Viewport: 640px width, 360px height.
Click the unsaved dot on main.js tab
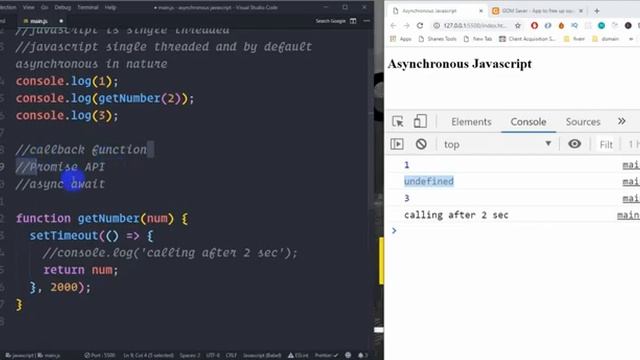click(x=61, y=21)
